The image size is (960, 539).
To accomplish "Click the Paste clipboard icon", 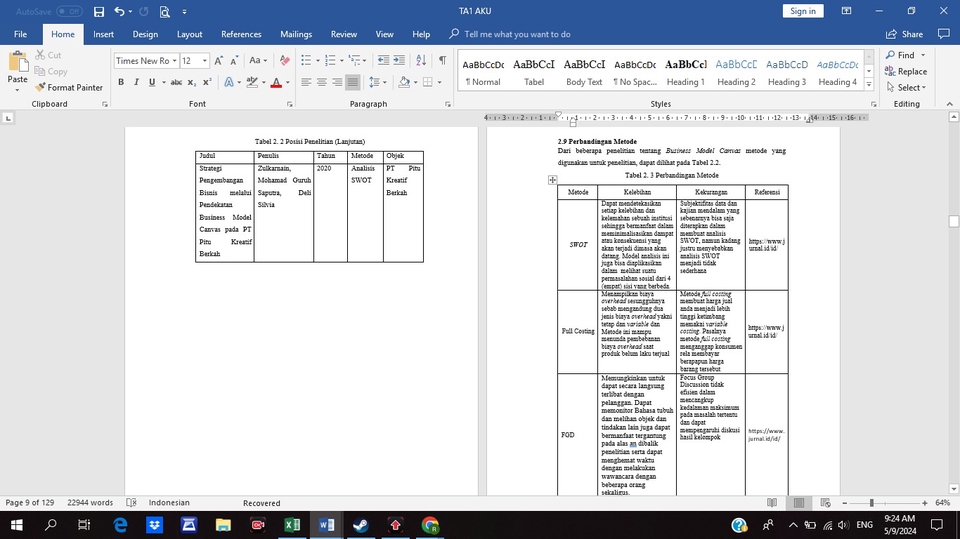I will point(18,62).
